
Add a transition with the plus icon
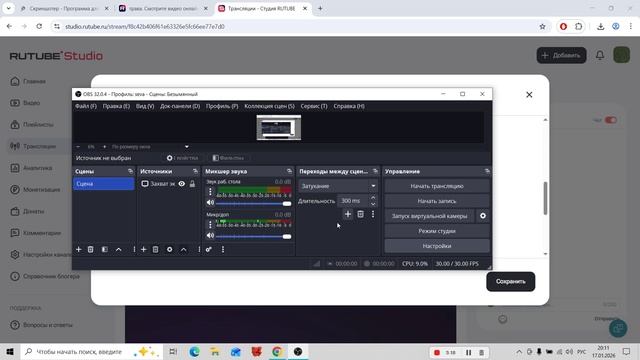tap(348, 214)
